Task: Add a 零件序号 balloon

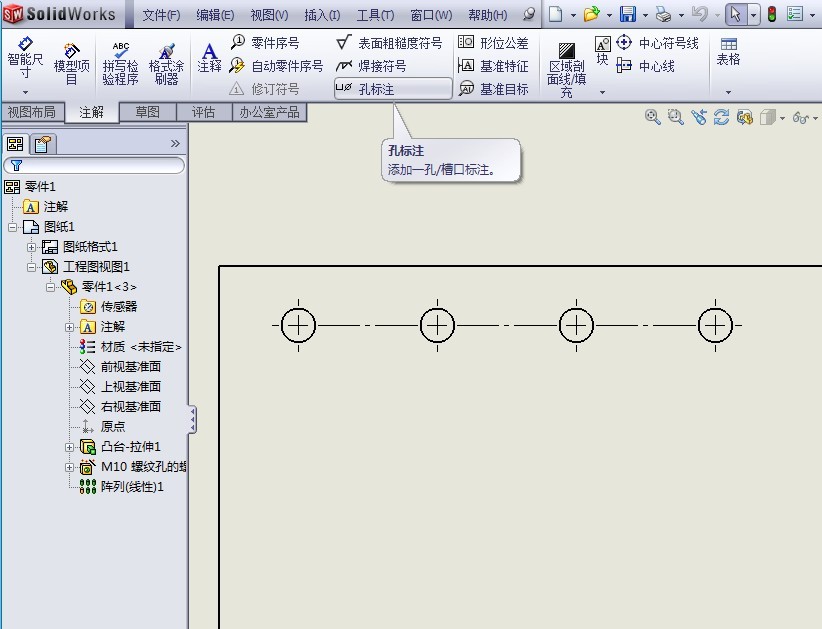Action: tap(265, 42)
